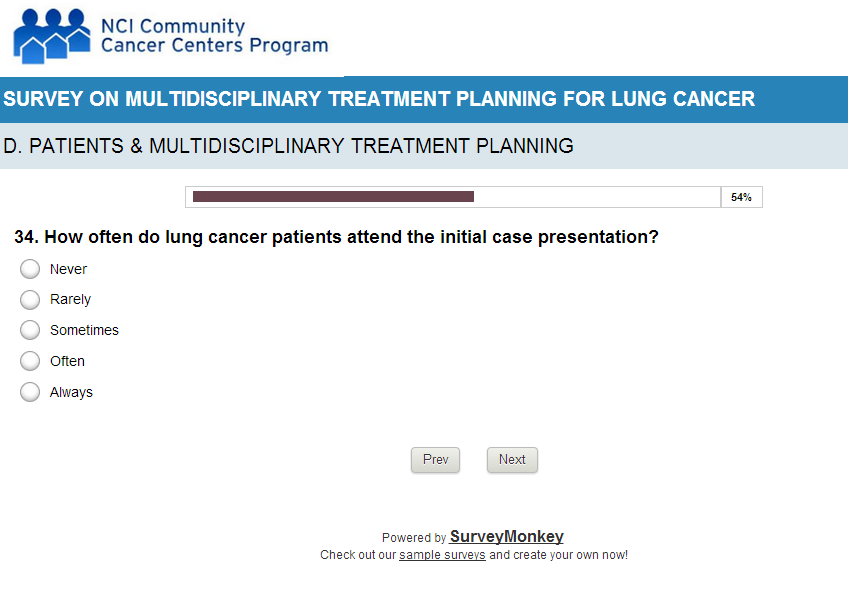Choose the Rarely radio button

click(x=30, y=299)
